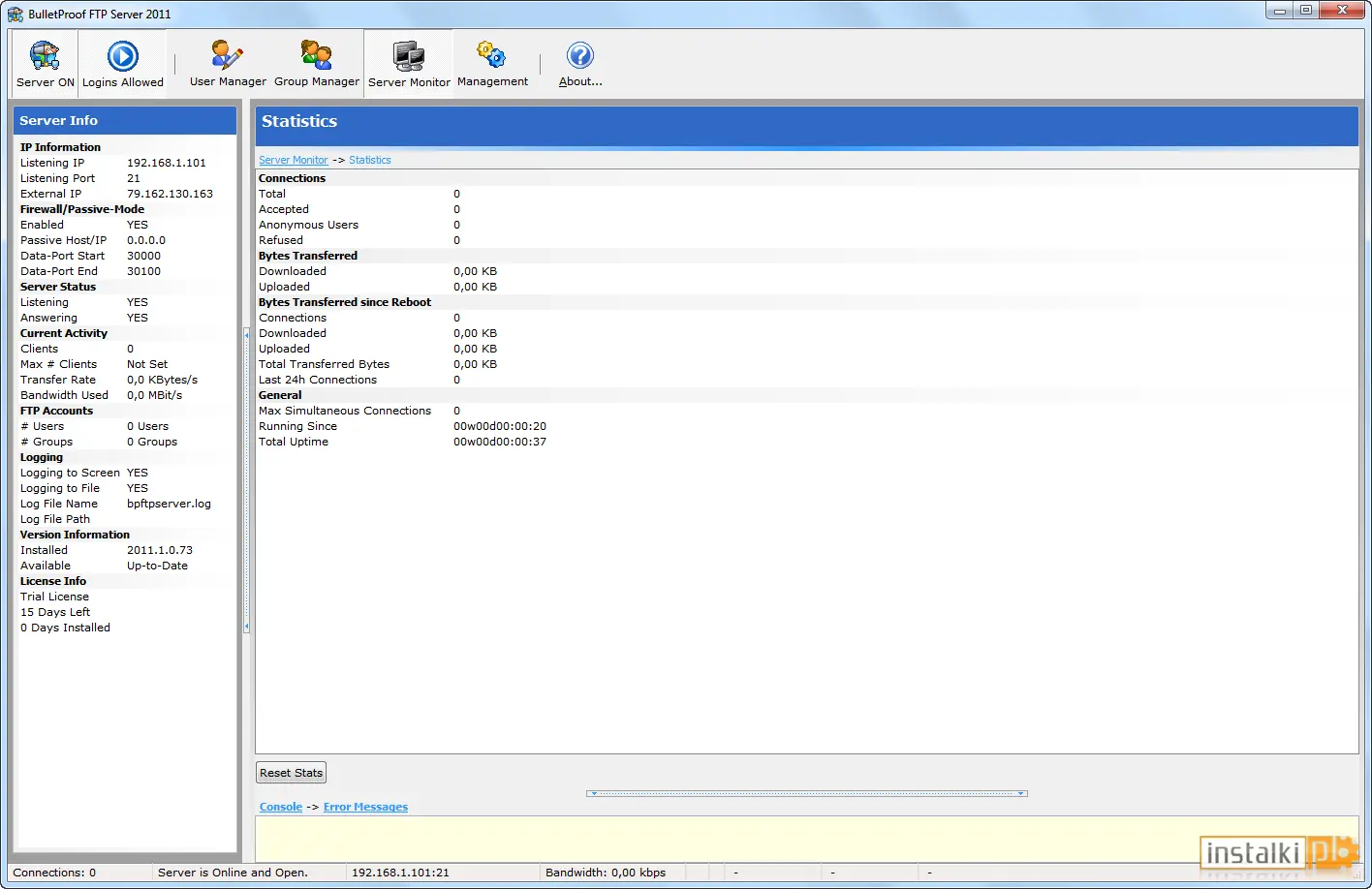Click the Passive Host/IP value 0.0.0.0

pyautogui.click(x=146, y=240)
